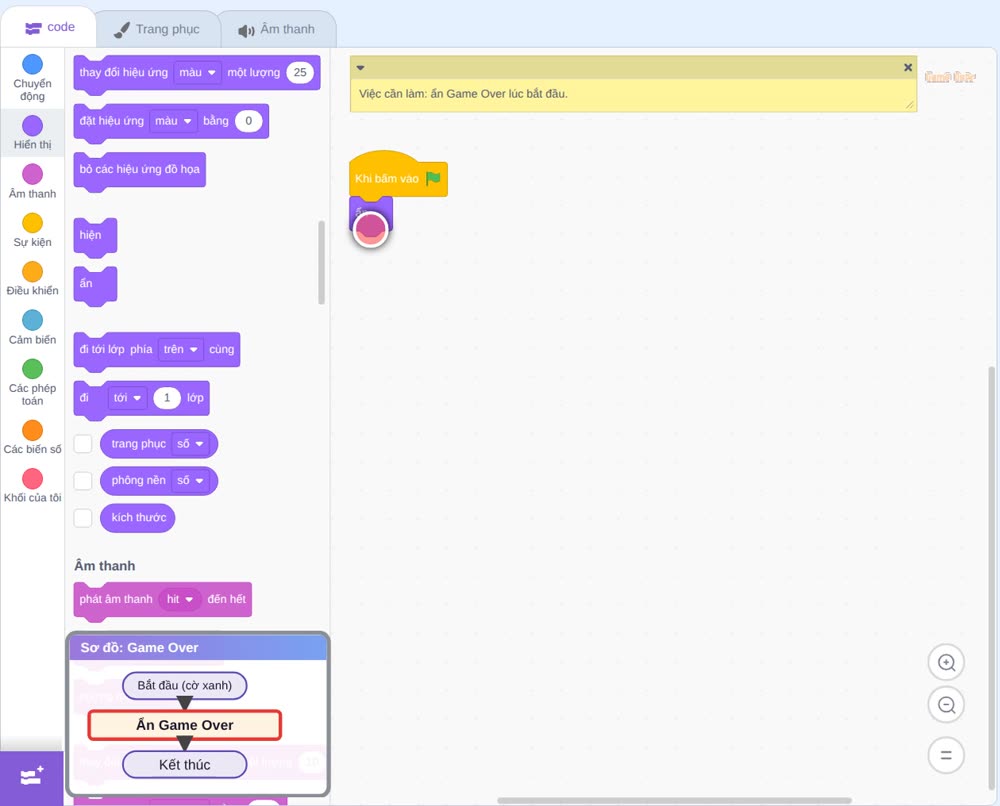Select the Hiển thị block category
This screenshot has height=806, width=1000.
tap(32, 133)
